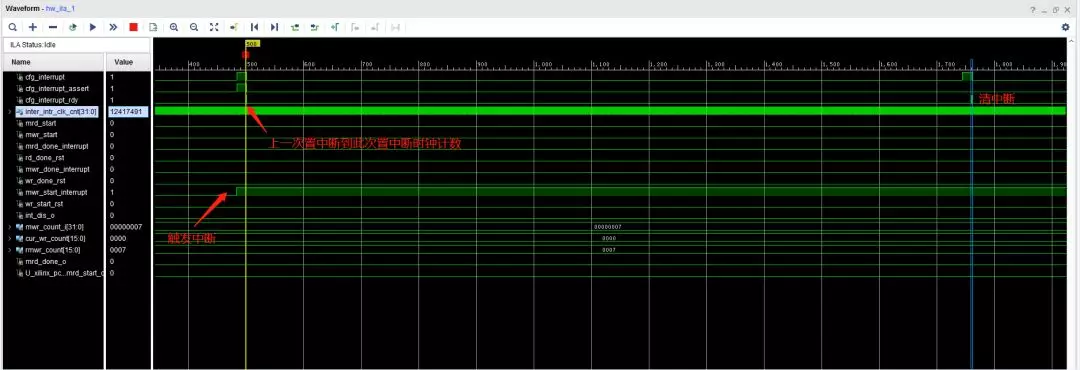Run trigger immediate double-arrow icon
Screen dimensions: 1080x370
click(113, 27)
